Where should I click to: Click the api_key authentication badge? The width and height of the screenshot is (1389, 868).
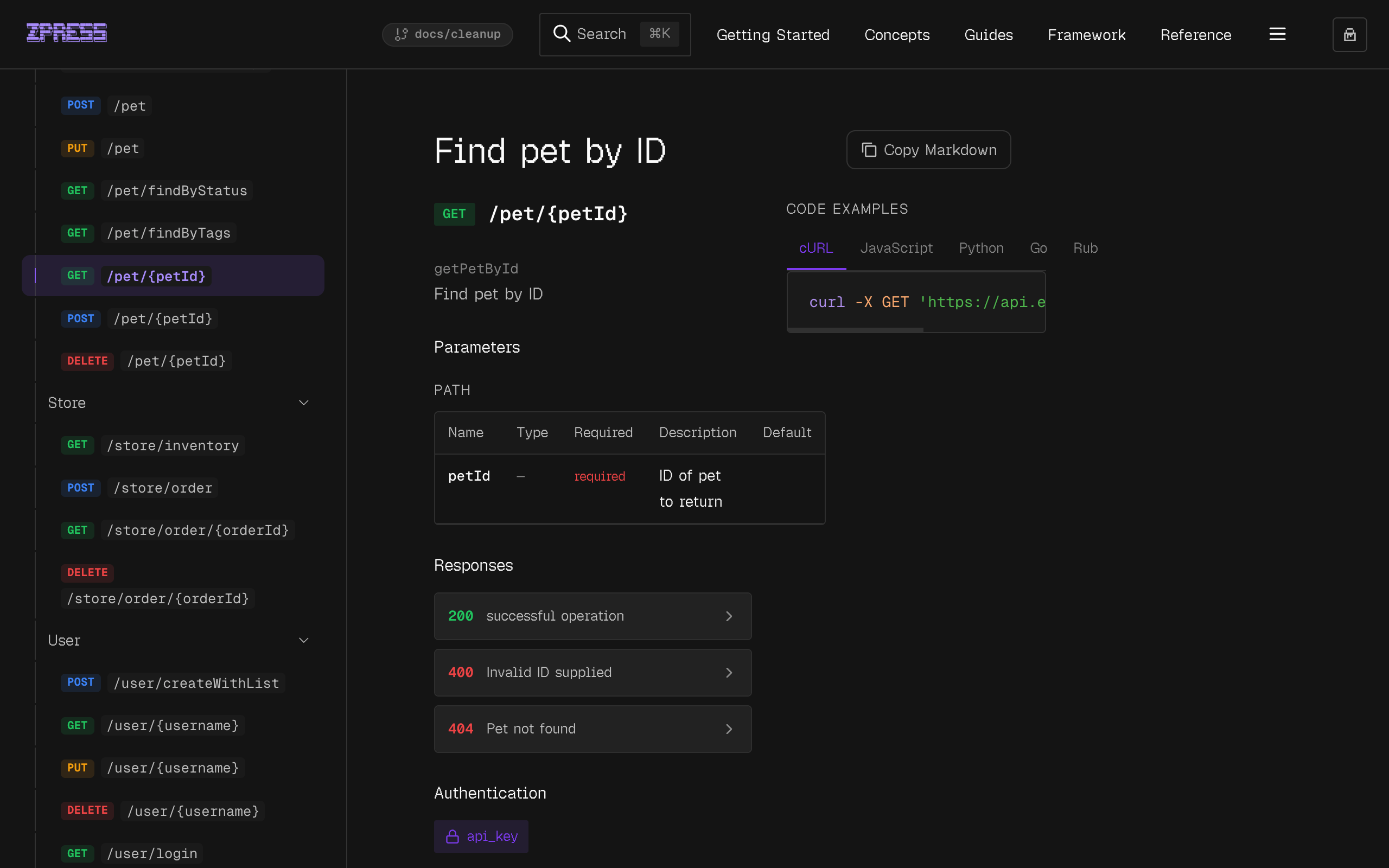pos(481,837)
